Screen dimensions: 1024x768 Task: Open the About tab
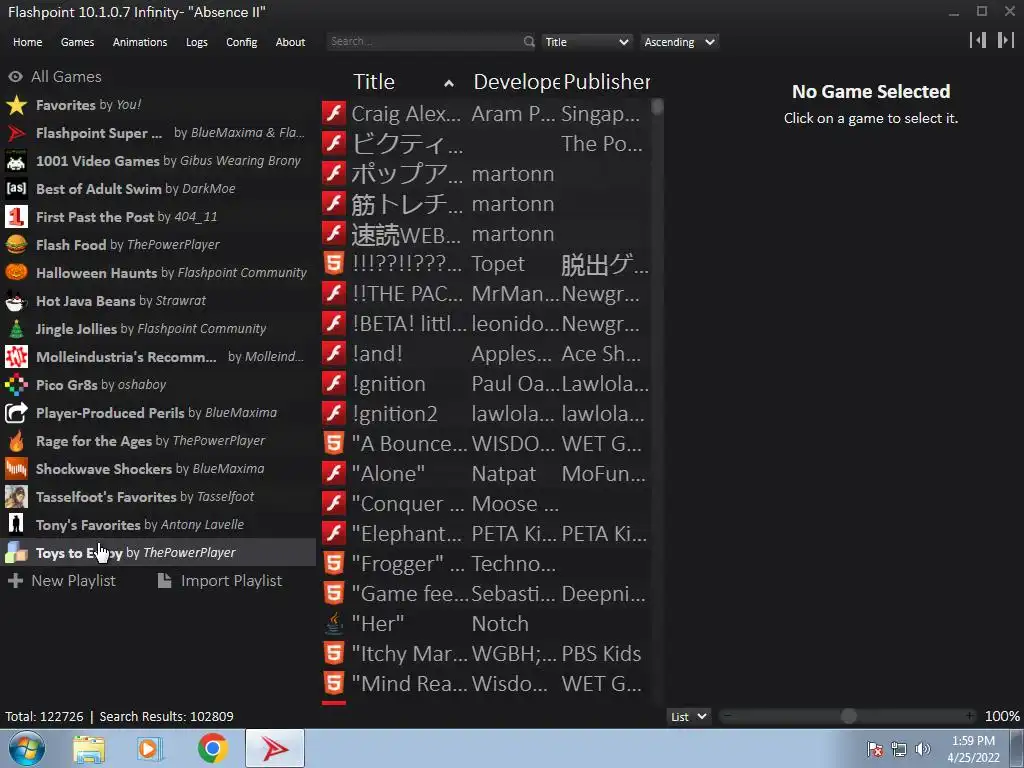290,42
